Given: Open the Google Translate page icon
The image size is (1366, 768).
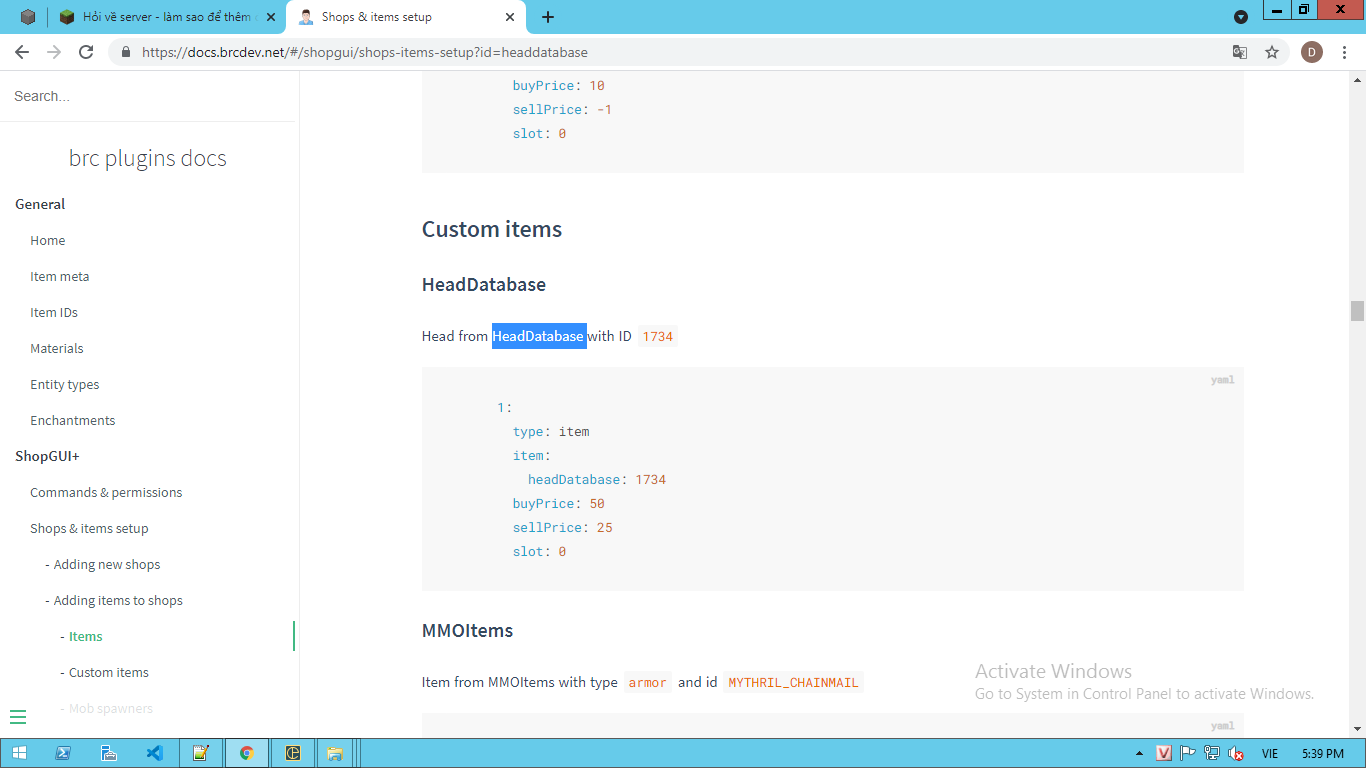Looking at the screenshot, I should tap(1239, 52).
